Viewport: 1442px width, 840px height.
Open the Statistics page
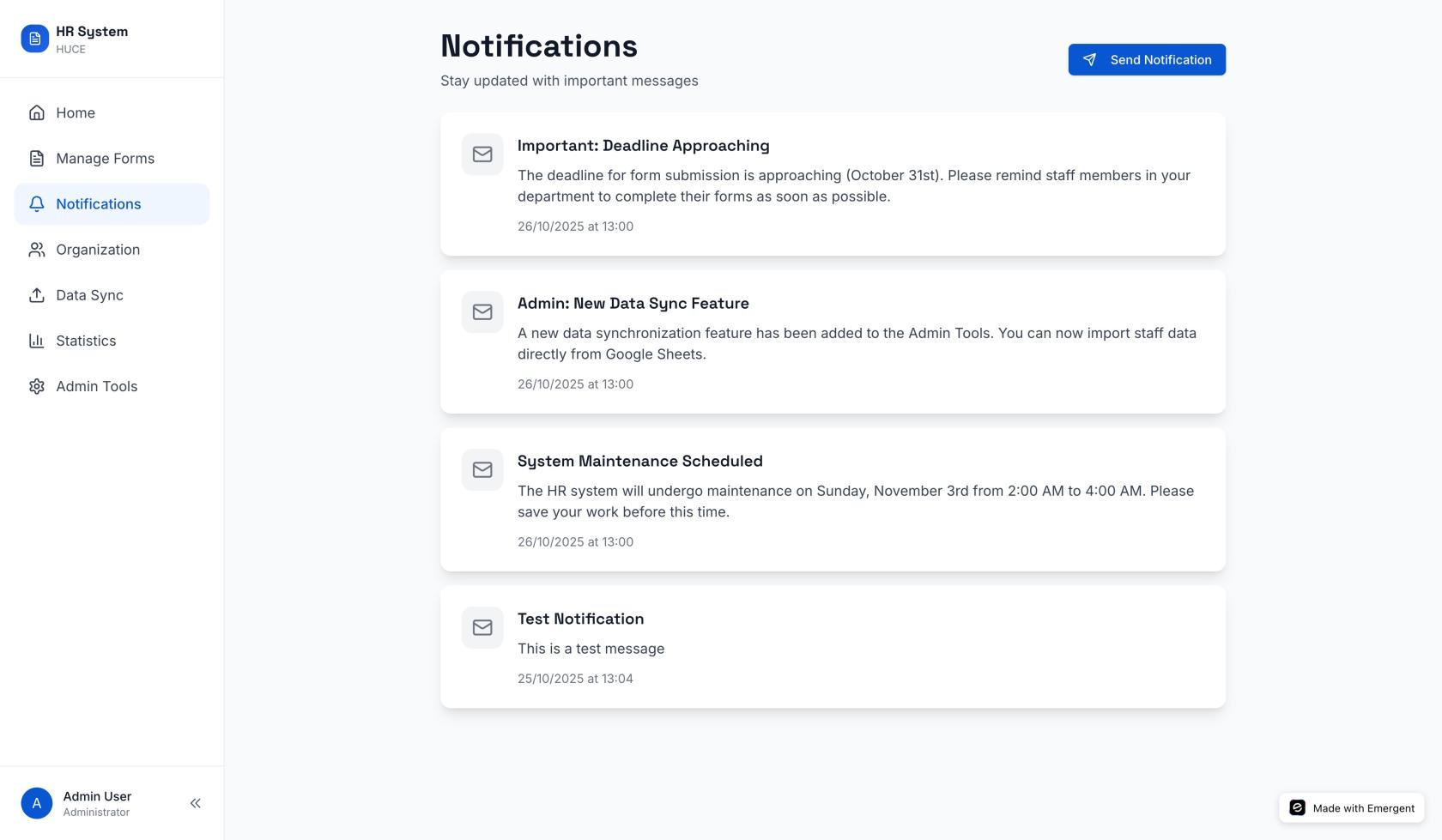(x=86, y=341)
